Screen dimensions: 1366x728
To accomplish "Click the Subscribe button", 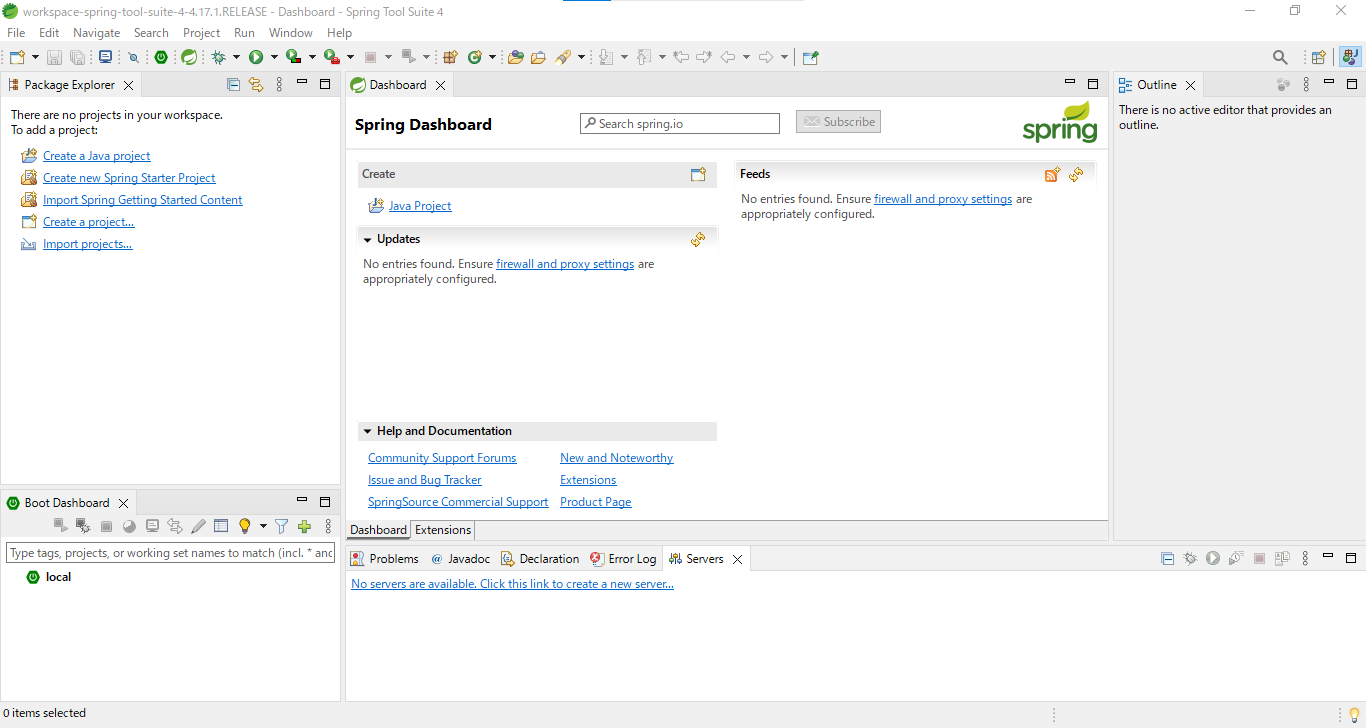I will pyautogui.click(x=838, y=122).
